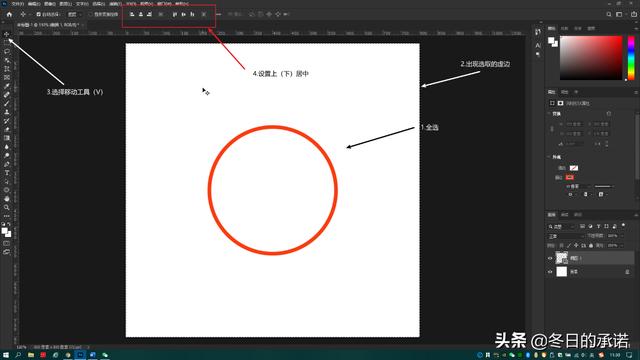This screenshot has height=360, width=640.
Task: Select the white background layer thumbnail
Action: point(562,271)
